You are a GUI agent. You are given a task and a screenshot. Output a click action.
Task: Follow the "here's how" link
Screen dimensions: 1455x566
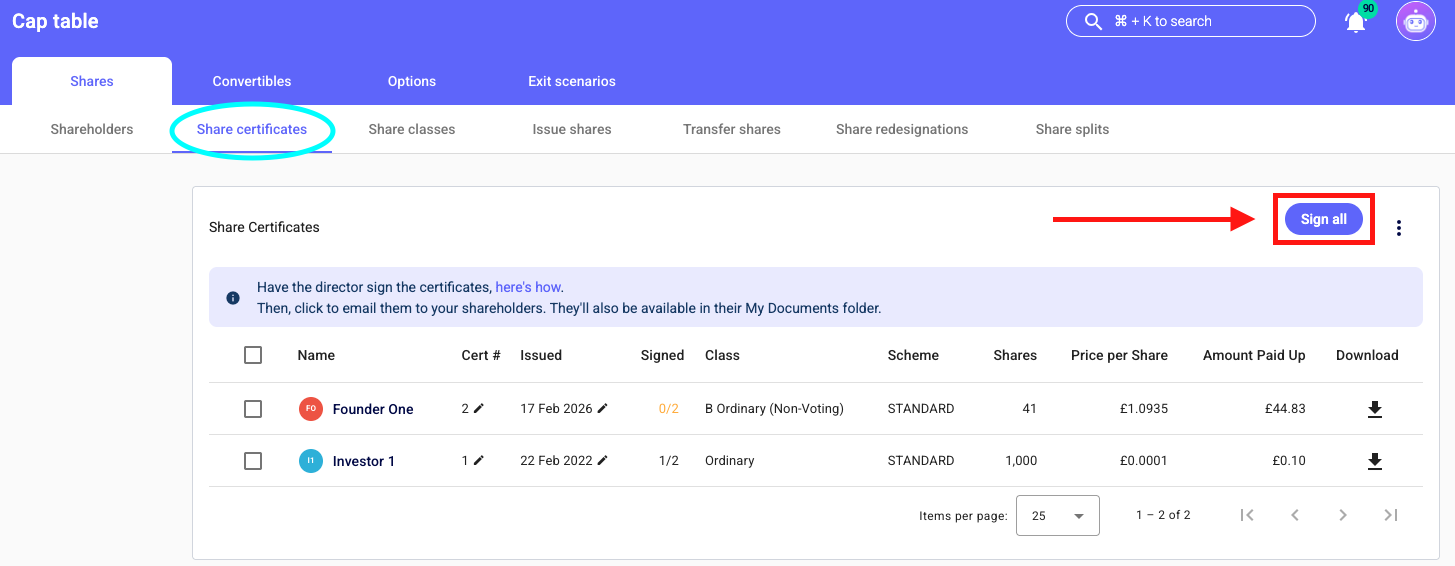pyautogui.click(x=528, y=287)
